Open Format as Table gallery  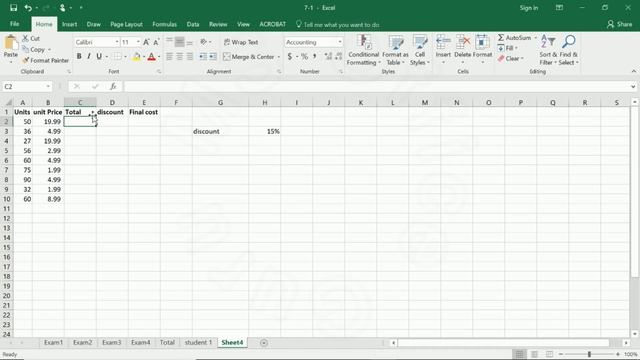[395, 50]
